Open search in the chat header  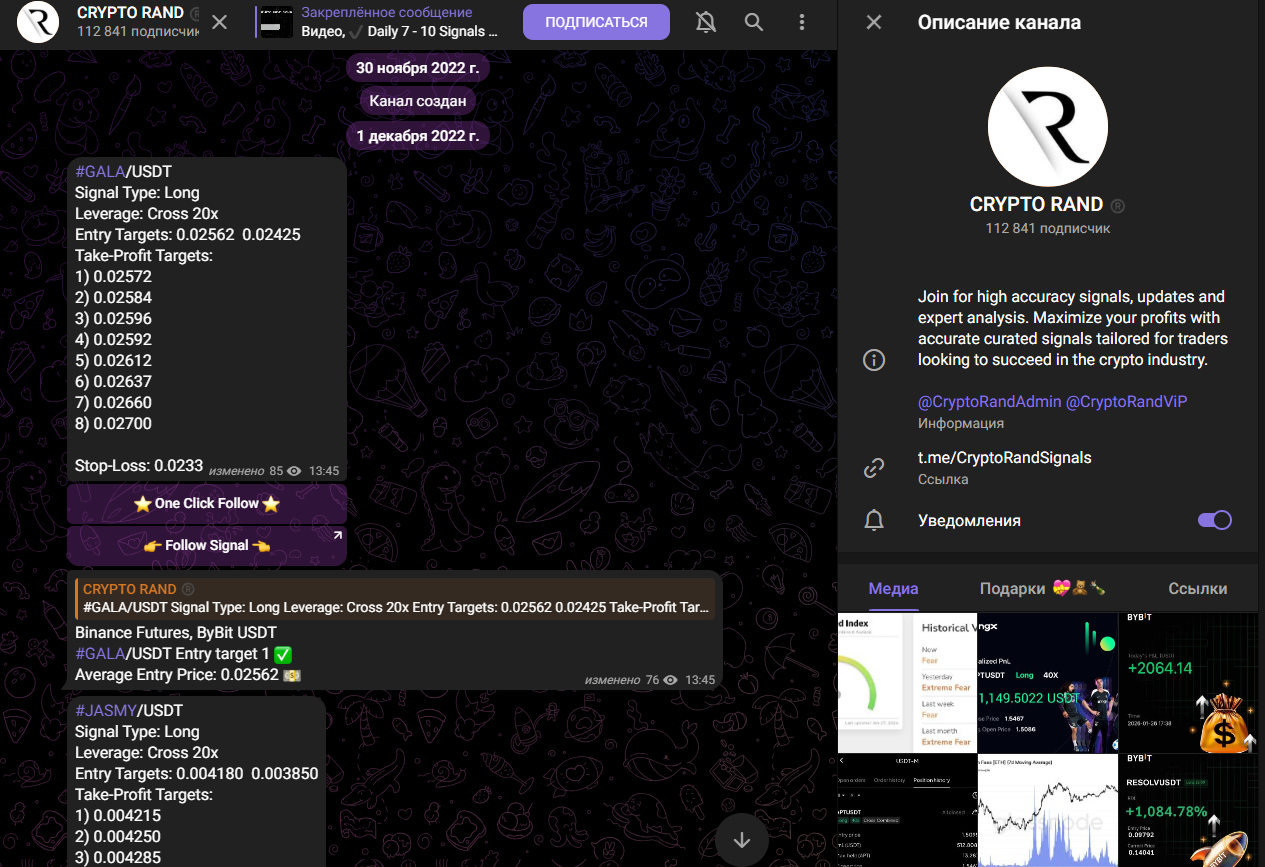pos(754,22)
